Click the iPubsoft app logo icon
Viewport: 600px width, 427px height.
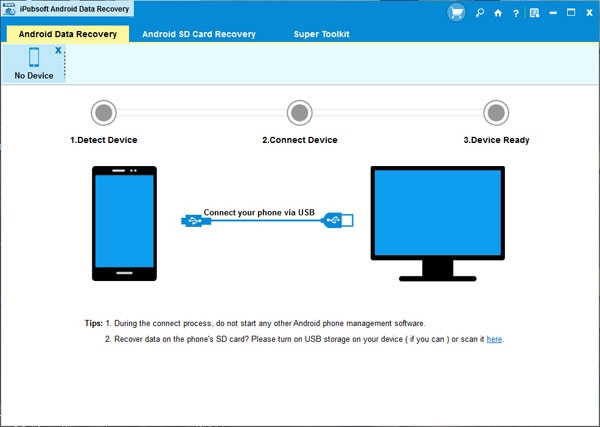click(9, 8)
